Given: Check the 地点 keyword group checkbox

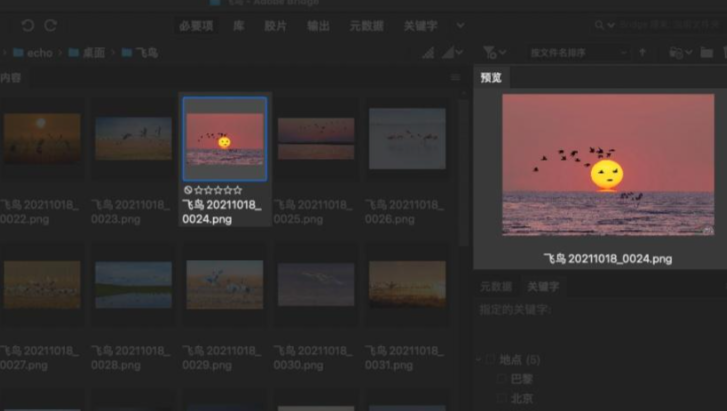Looking at the screenshot, I should tap(490, 360).
